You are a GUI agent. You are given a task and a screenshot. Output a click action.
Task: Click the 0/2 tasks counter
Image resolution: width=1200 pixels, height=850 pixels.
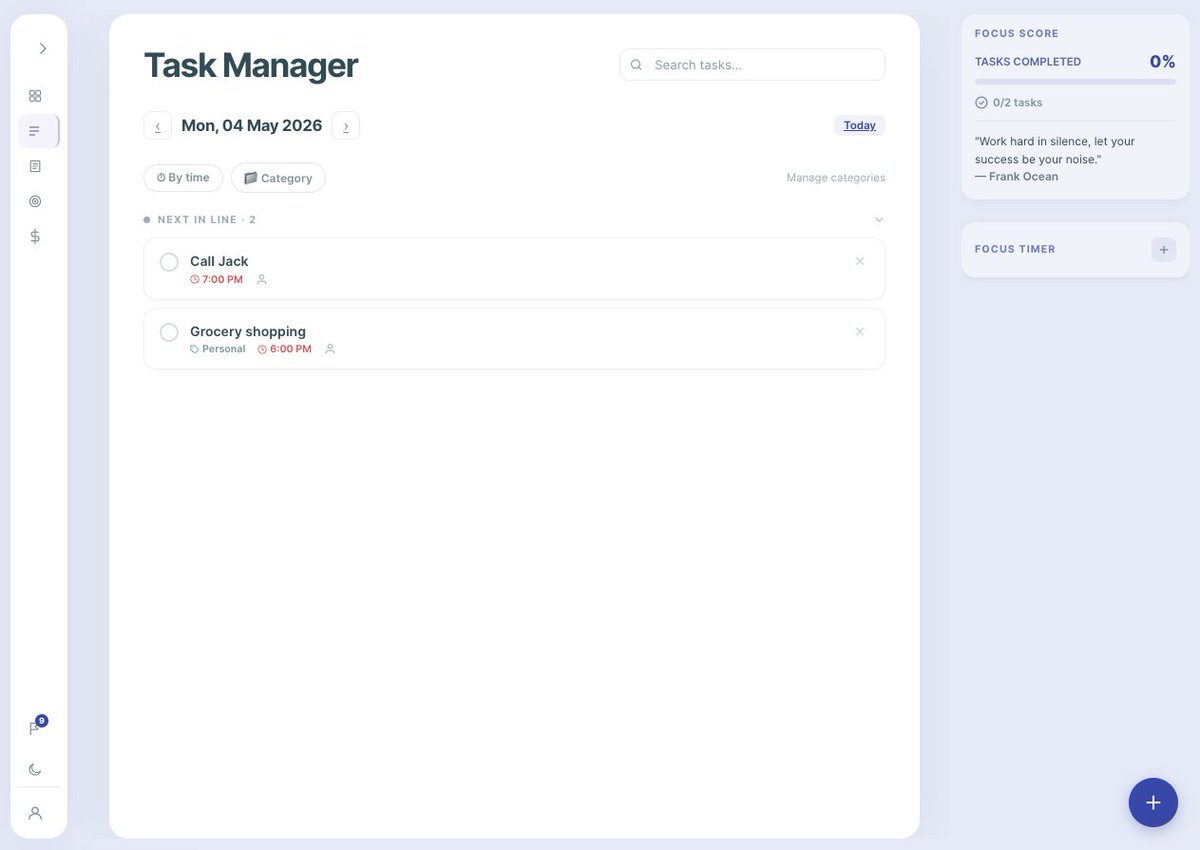click(x=1009, y=102)
